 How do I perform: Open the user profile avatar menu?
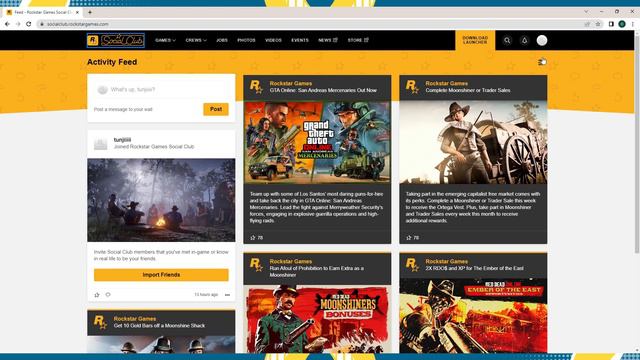[542, 40]
